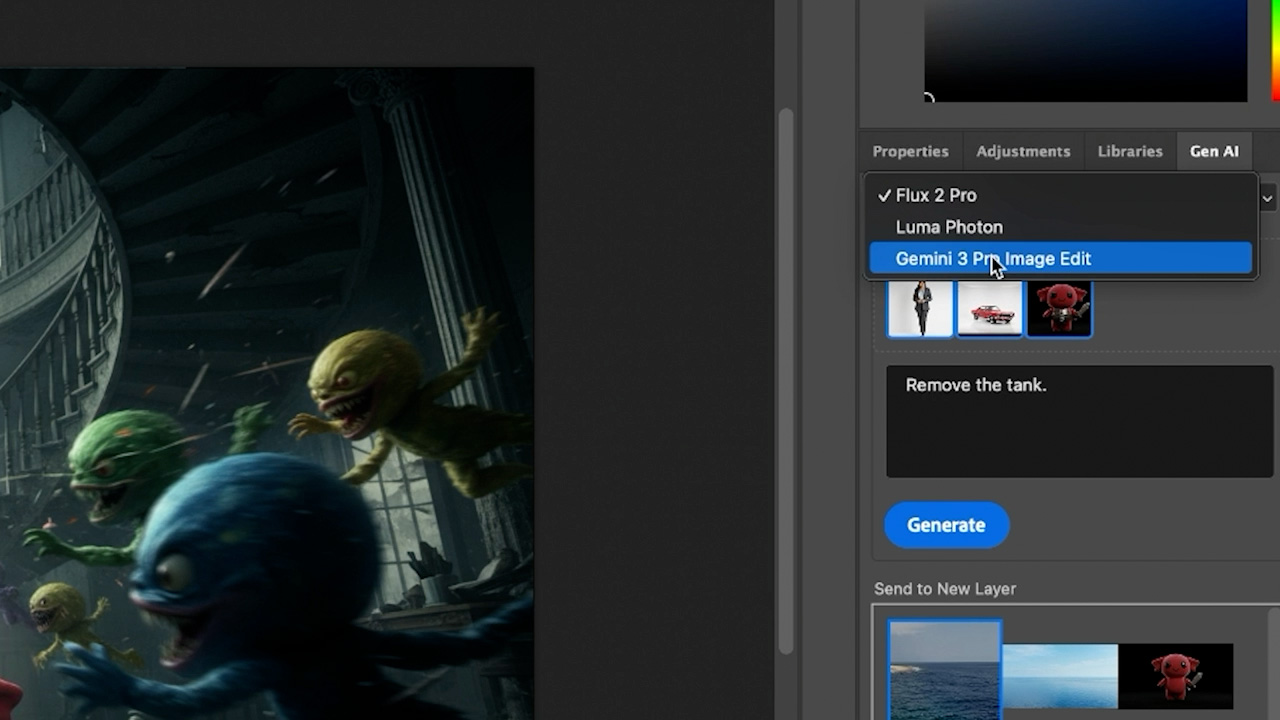Click the model dropdown arrow at panel edge
This screenshot has width=1280, height=720.
pos(1268,198)
